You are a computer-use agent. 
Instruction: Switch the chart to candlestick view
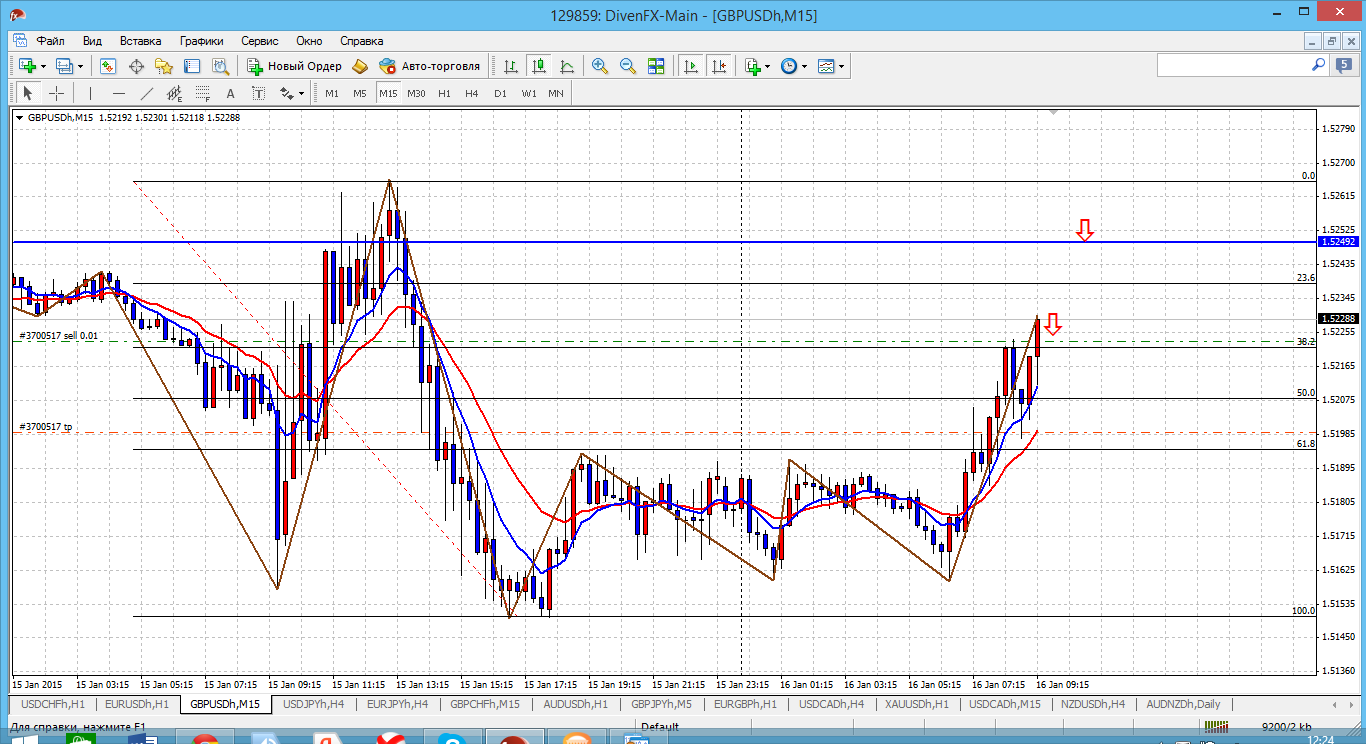pyautogui.click(x=539, y=66)
